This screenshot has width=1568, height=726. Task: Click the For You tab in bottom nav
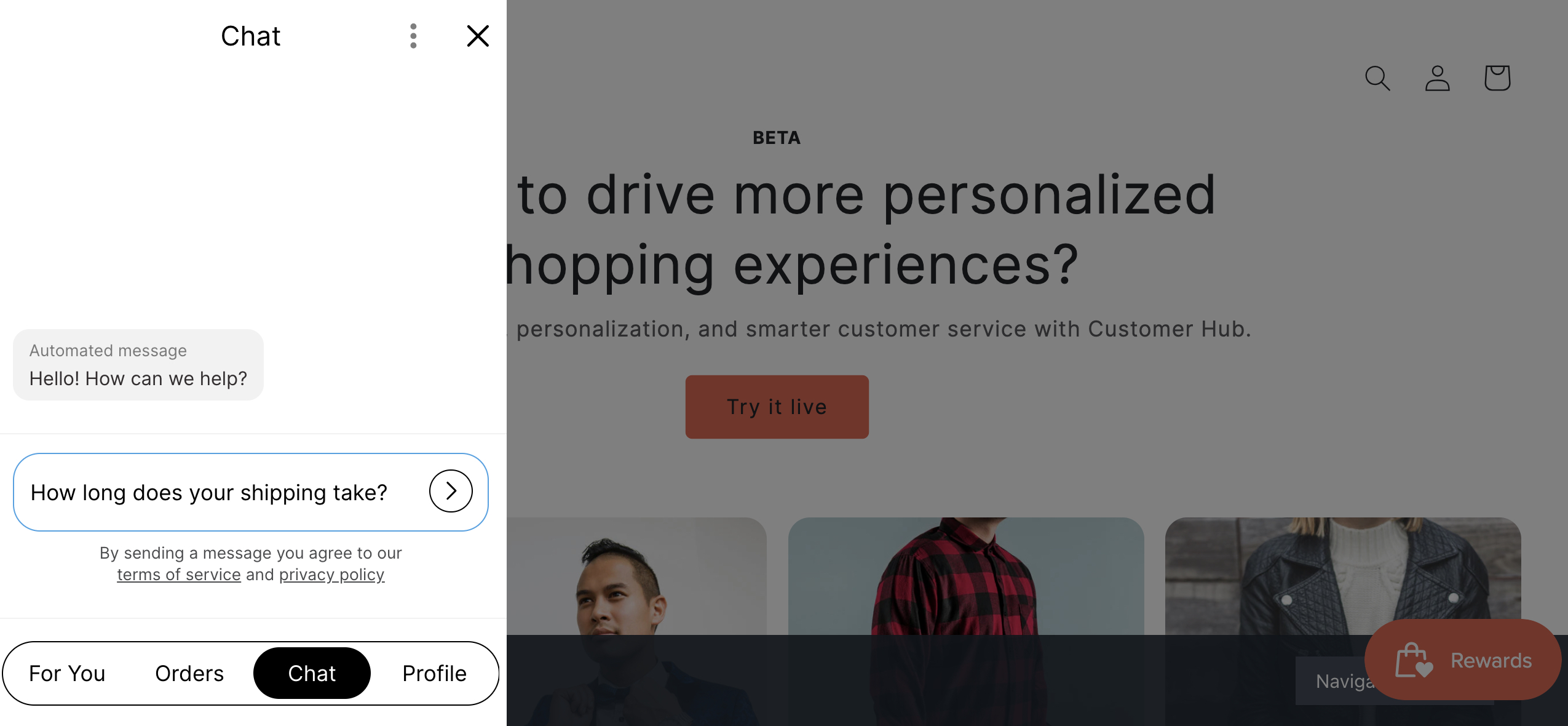(x=67, y=672)
